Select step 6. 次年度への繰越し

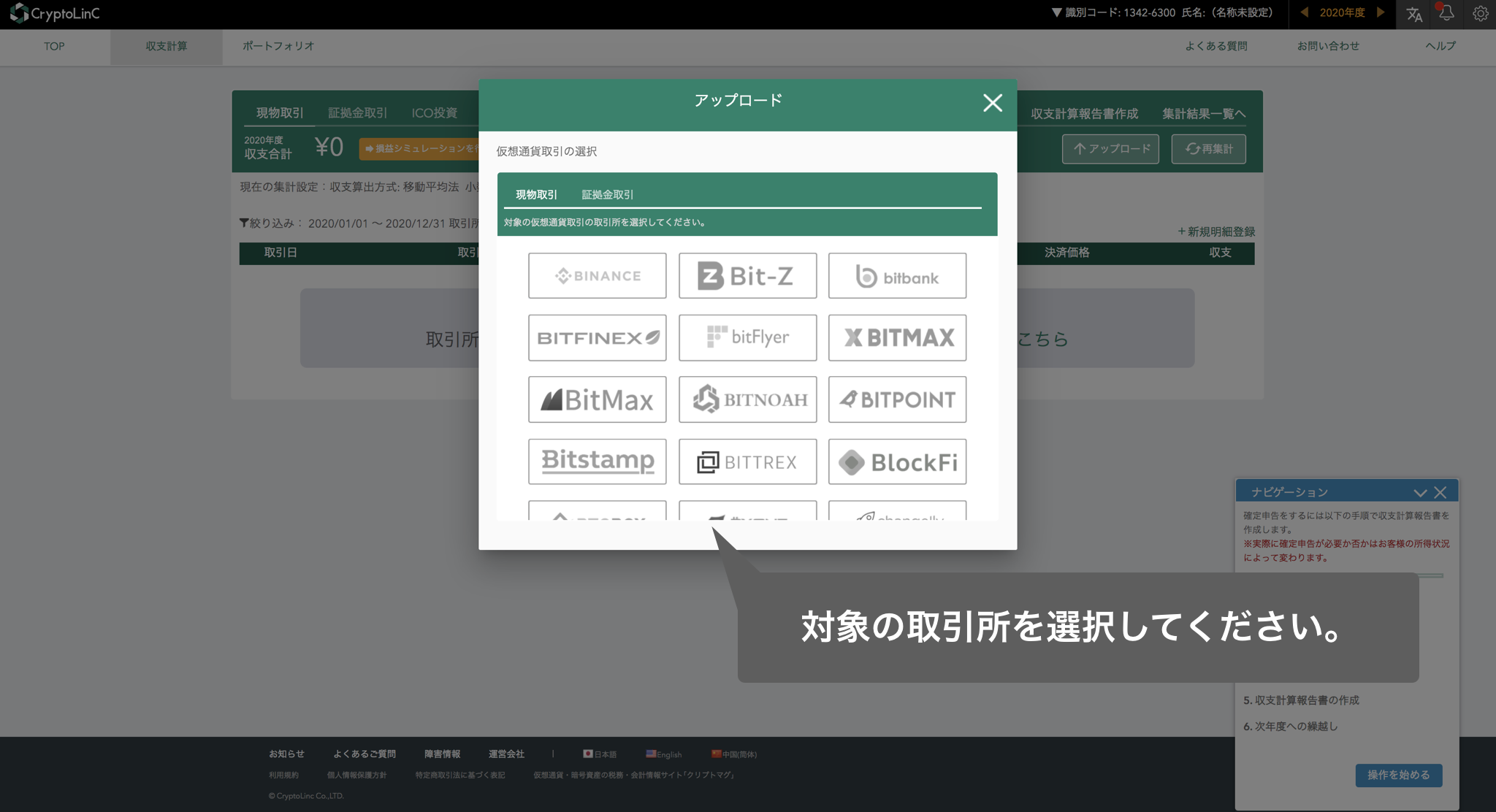click(1290, 727)
